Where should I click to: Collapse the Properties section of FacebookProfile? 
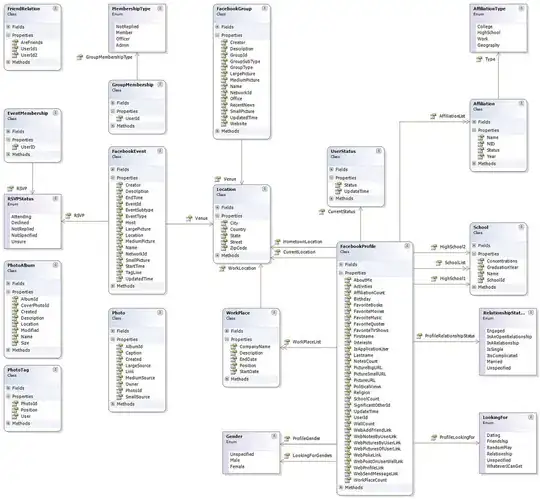click(341, 273)
